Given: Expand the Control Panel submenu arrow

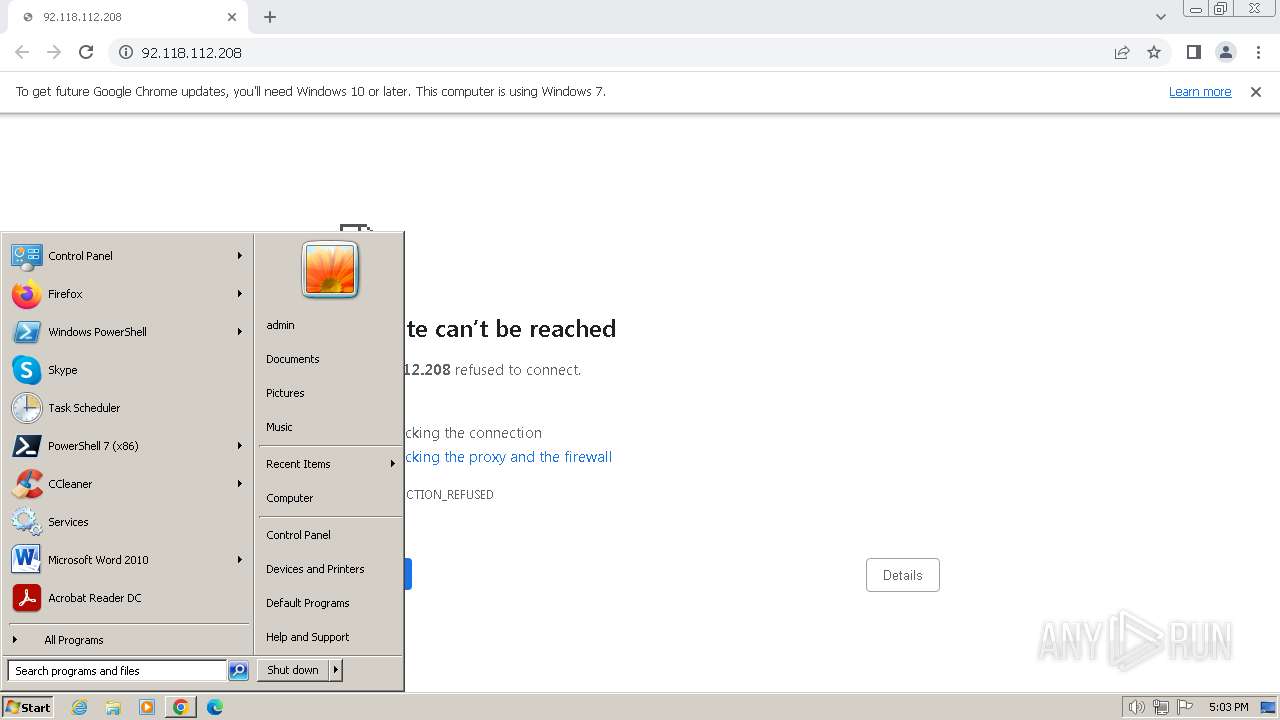Looking at the screenshot, I should 240,256.
